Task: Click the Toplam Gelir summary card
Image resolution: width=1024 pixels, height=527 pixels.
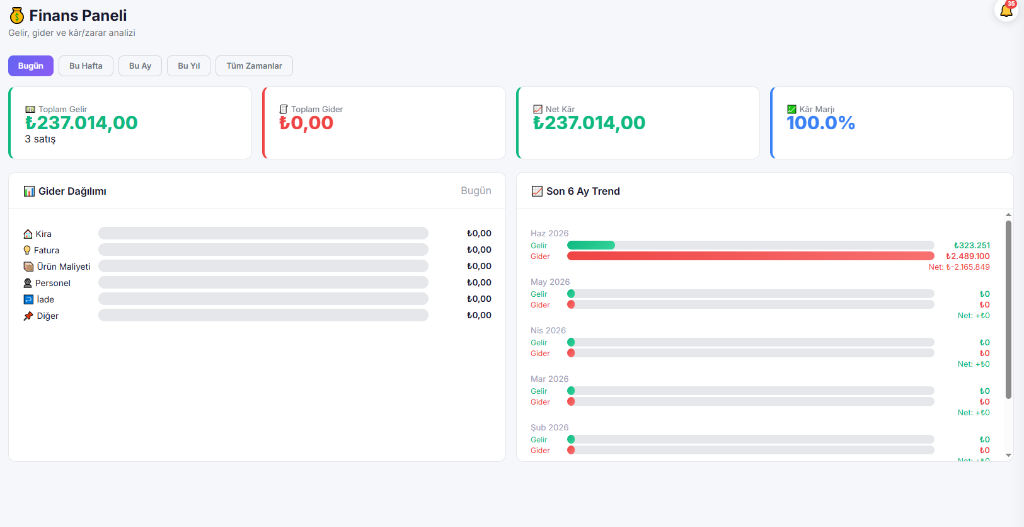Action: click(130, 123)
